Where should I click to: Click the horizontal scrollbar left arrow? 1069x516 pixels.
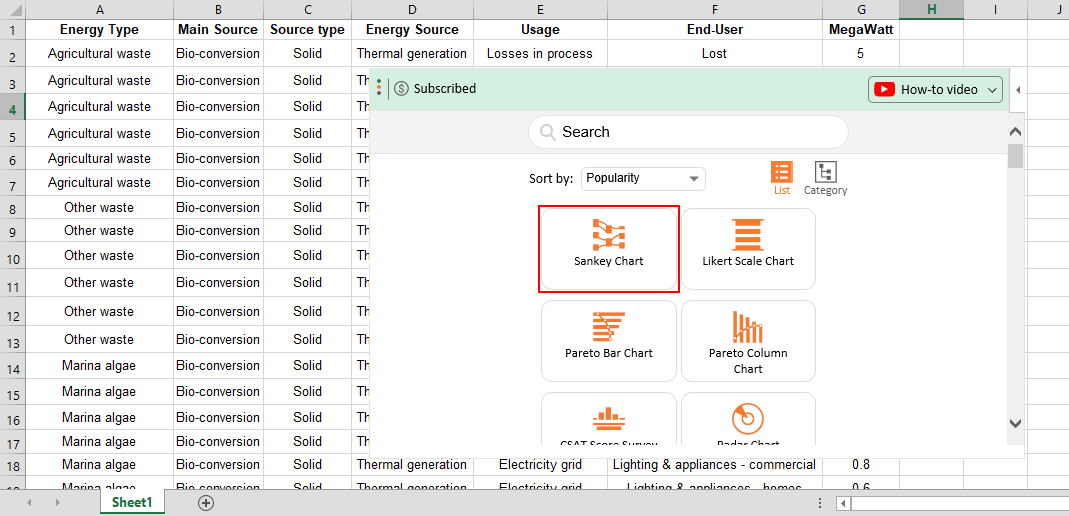point(843,504)
